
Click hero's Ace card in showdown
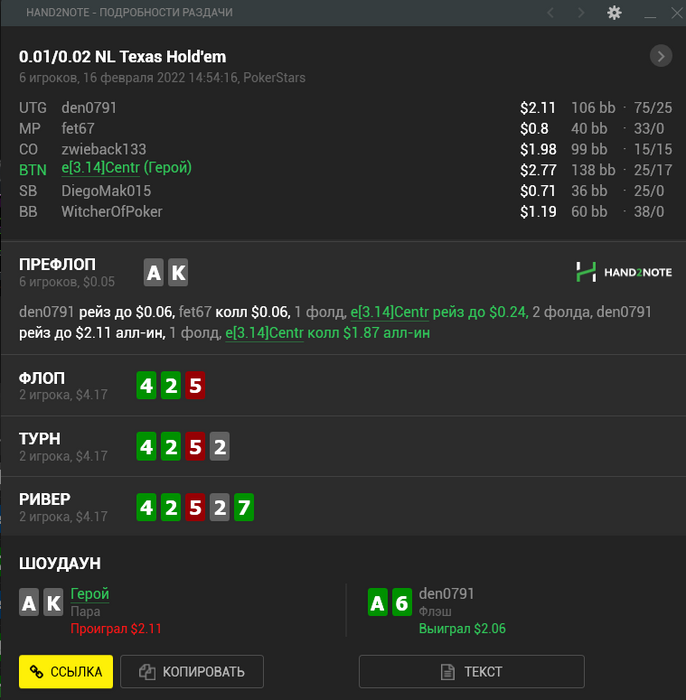click(x=29, y=602)
